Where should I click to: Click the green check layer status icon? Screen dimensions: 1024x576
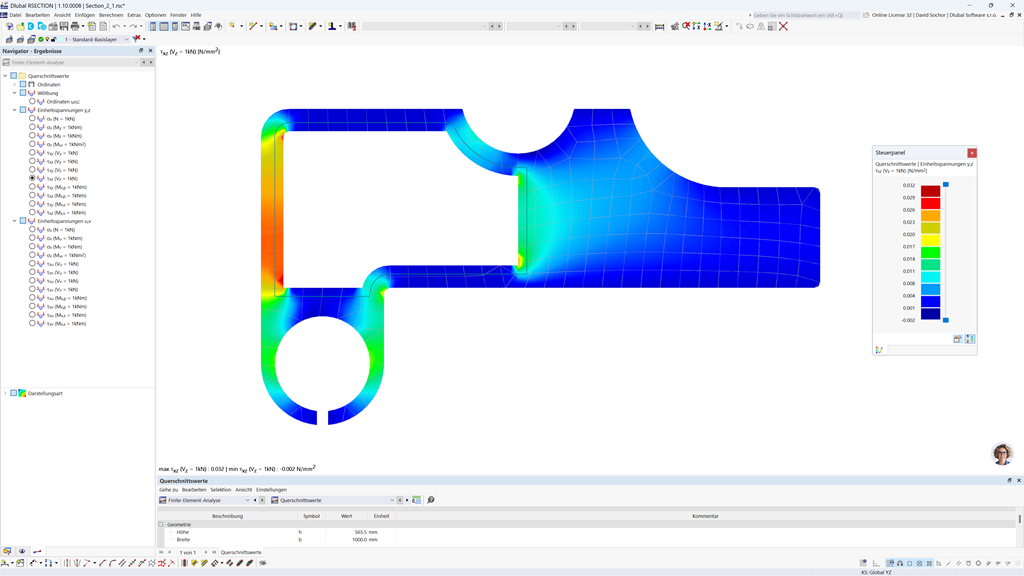click(40, 39)
